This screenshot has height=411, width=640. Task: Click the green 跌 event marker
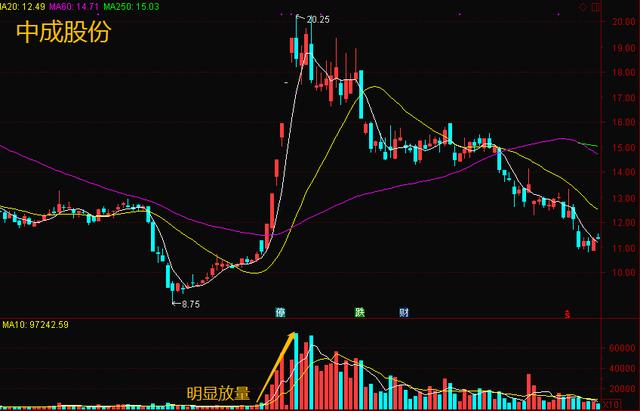pos(360,313)
